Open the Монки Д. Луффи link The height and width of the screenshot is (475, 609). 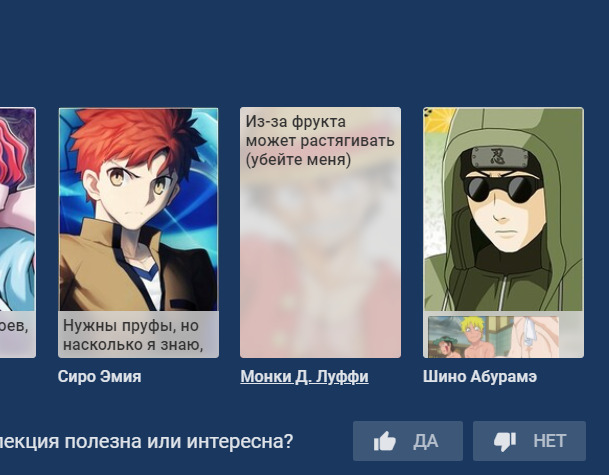click(x=304, y=377)
